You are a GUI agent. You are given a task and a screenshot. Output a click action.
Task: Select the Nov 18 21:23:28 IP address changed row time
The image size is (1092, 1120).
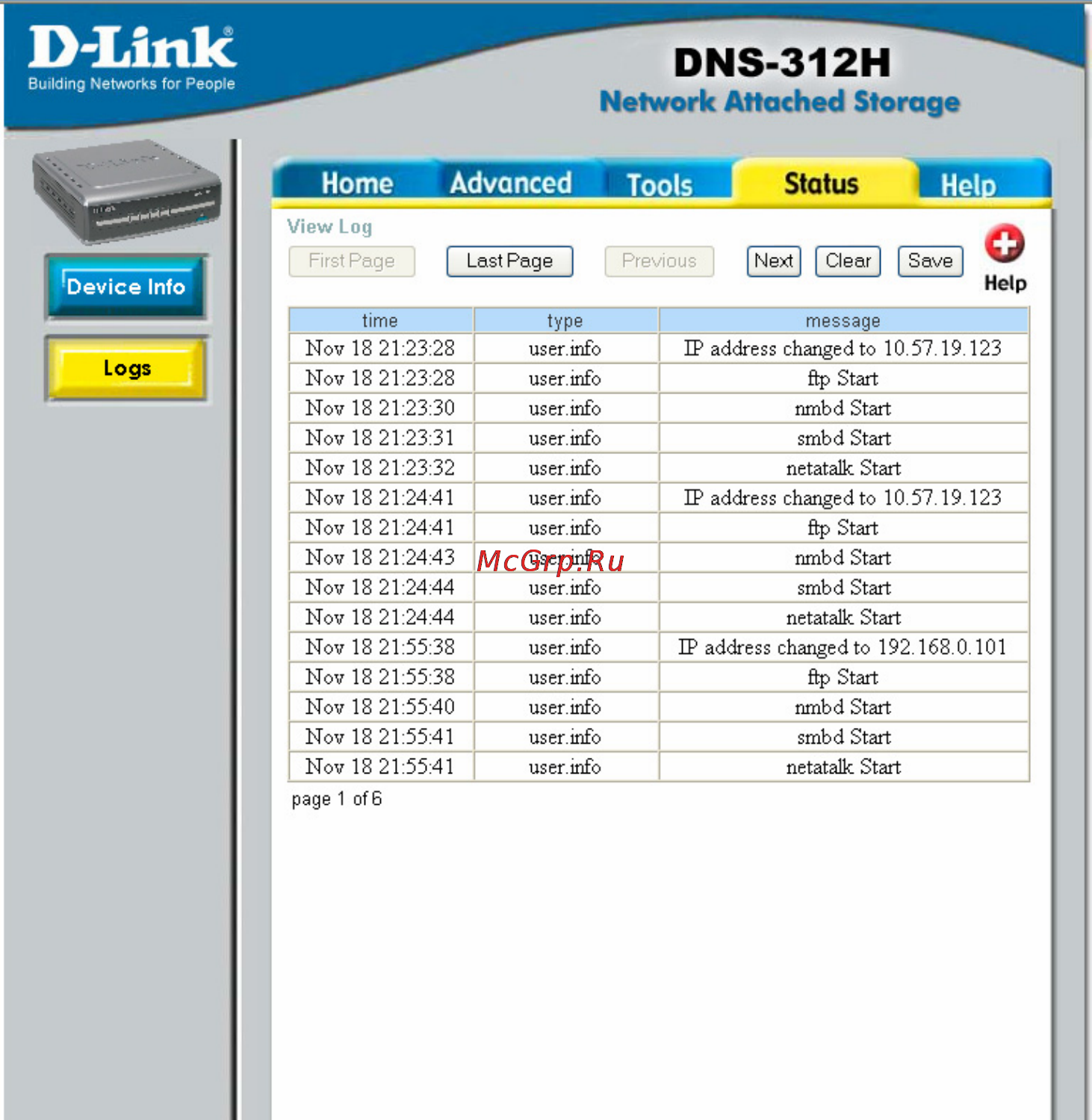click(380, 349)
